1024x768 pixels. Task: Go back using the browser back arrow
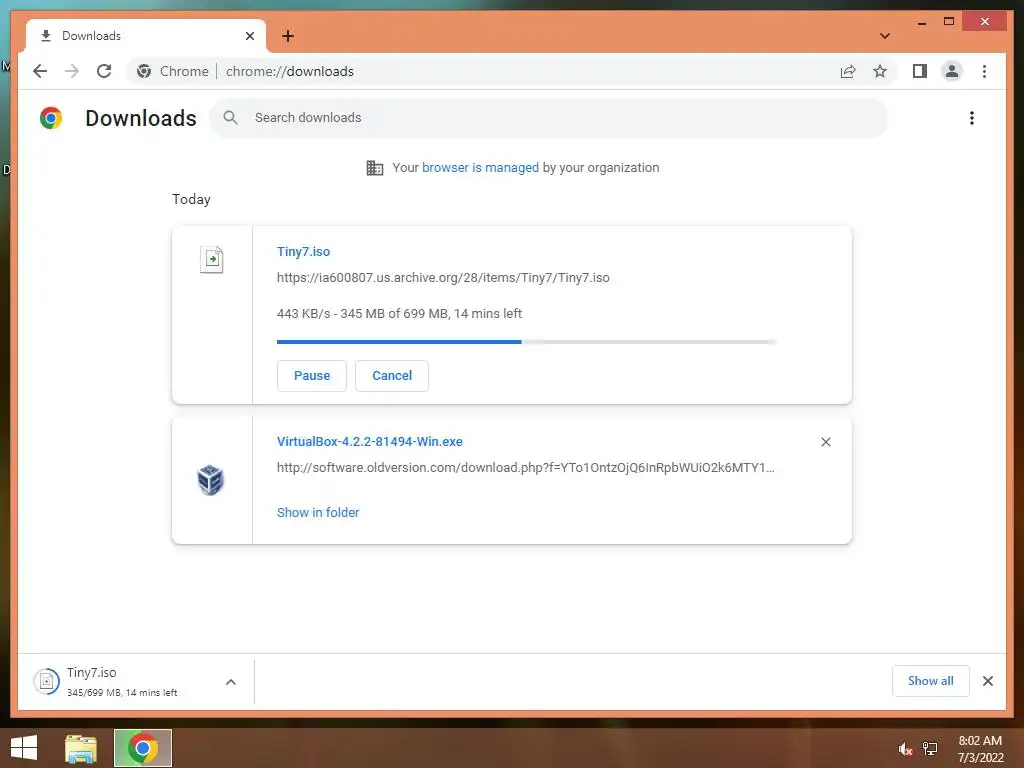(40, 71)
